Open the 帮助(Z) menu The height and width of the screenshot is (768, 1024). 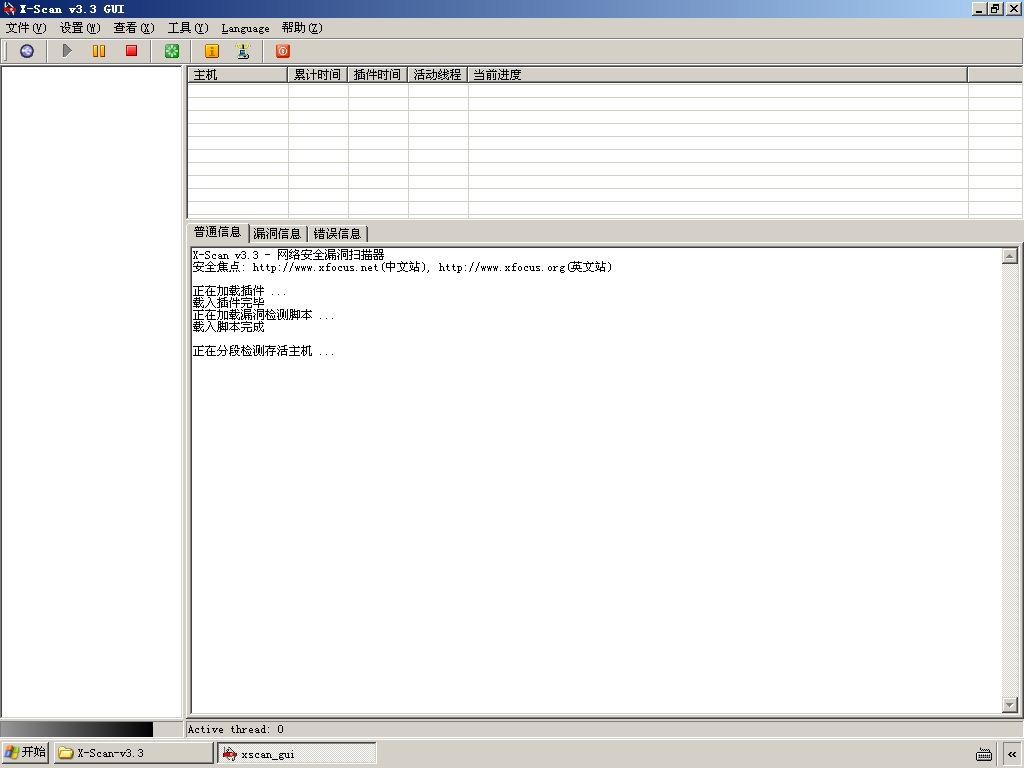coord(302,28)
